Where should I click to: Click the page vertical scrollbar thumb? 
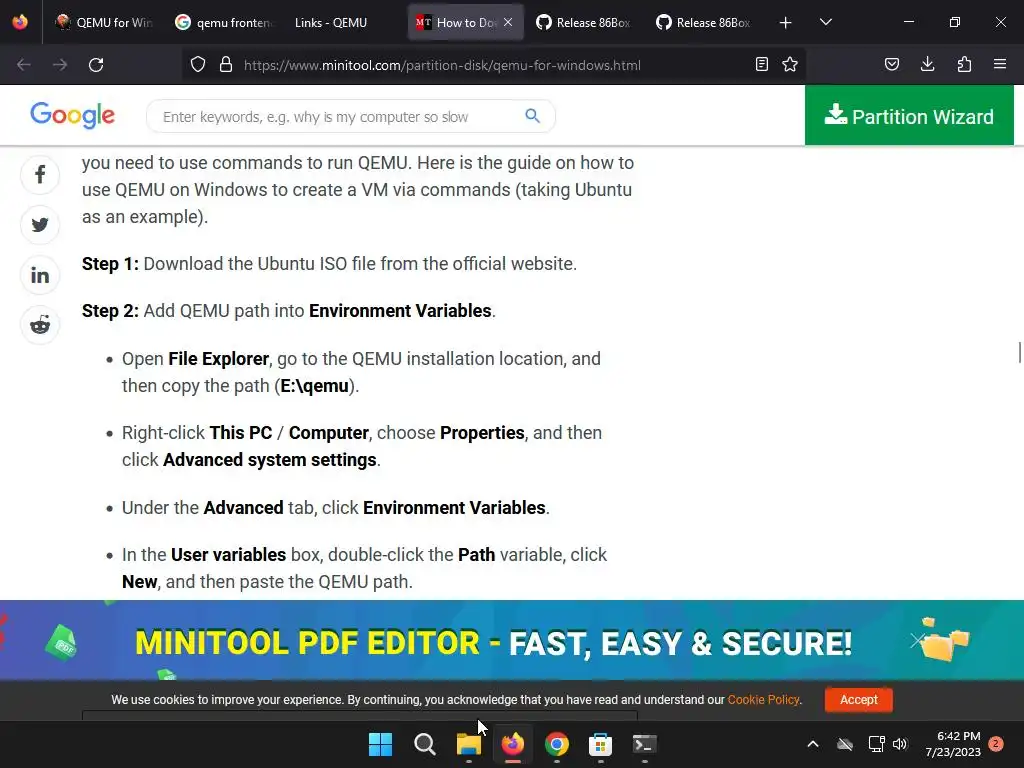pos(1019,351)
